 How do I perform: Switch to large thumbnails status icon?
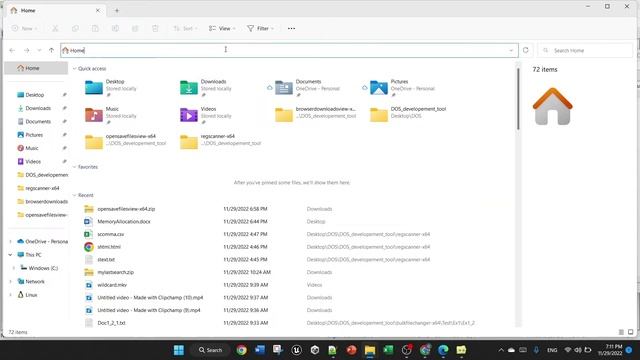[x=631, y=332]
